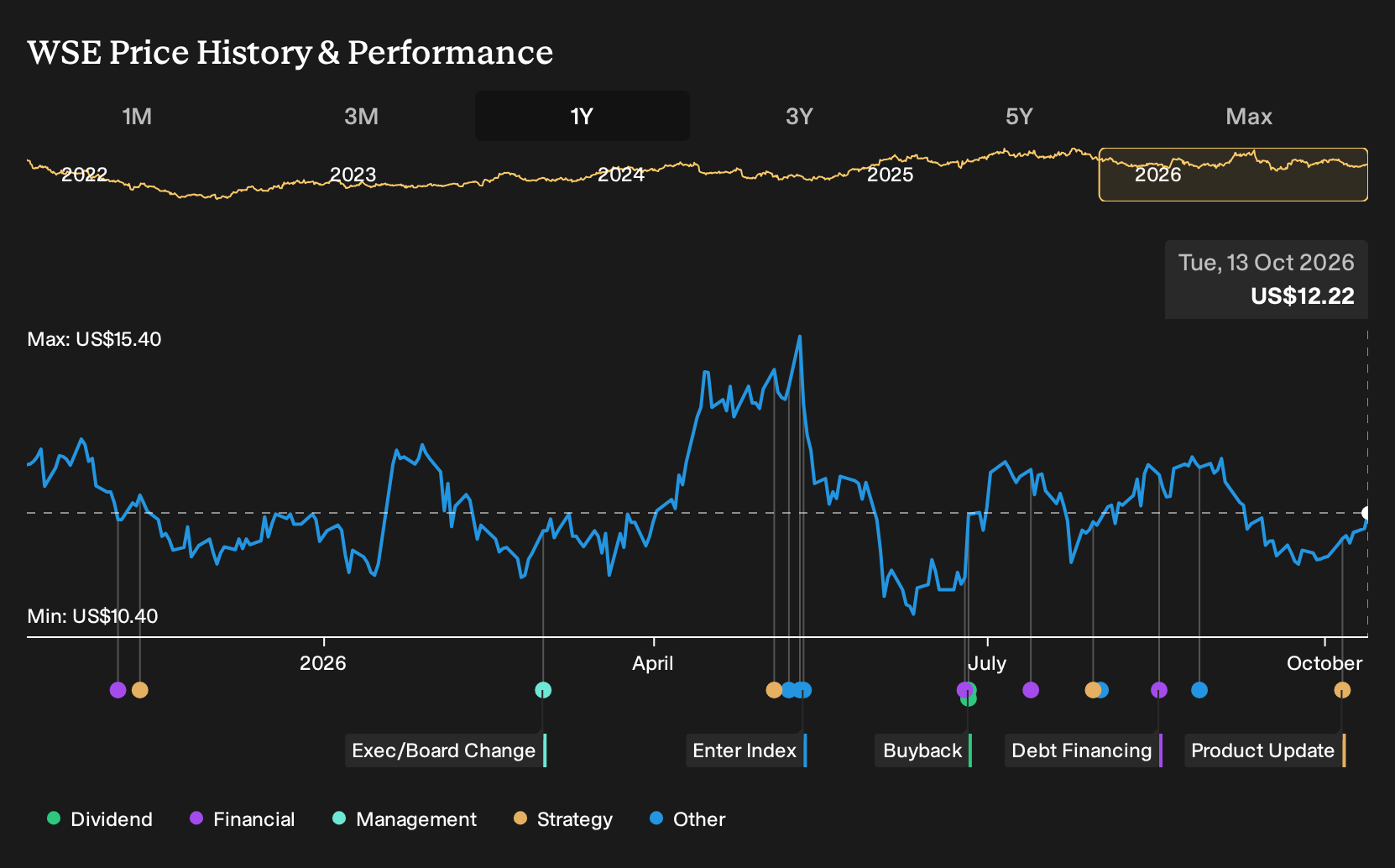Click the lone blue Other dot before October
The image size is (1395, 868).
(1199, 690)
